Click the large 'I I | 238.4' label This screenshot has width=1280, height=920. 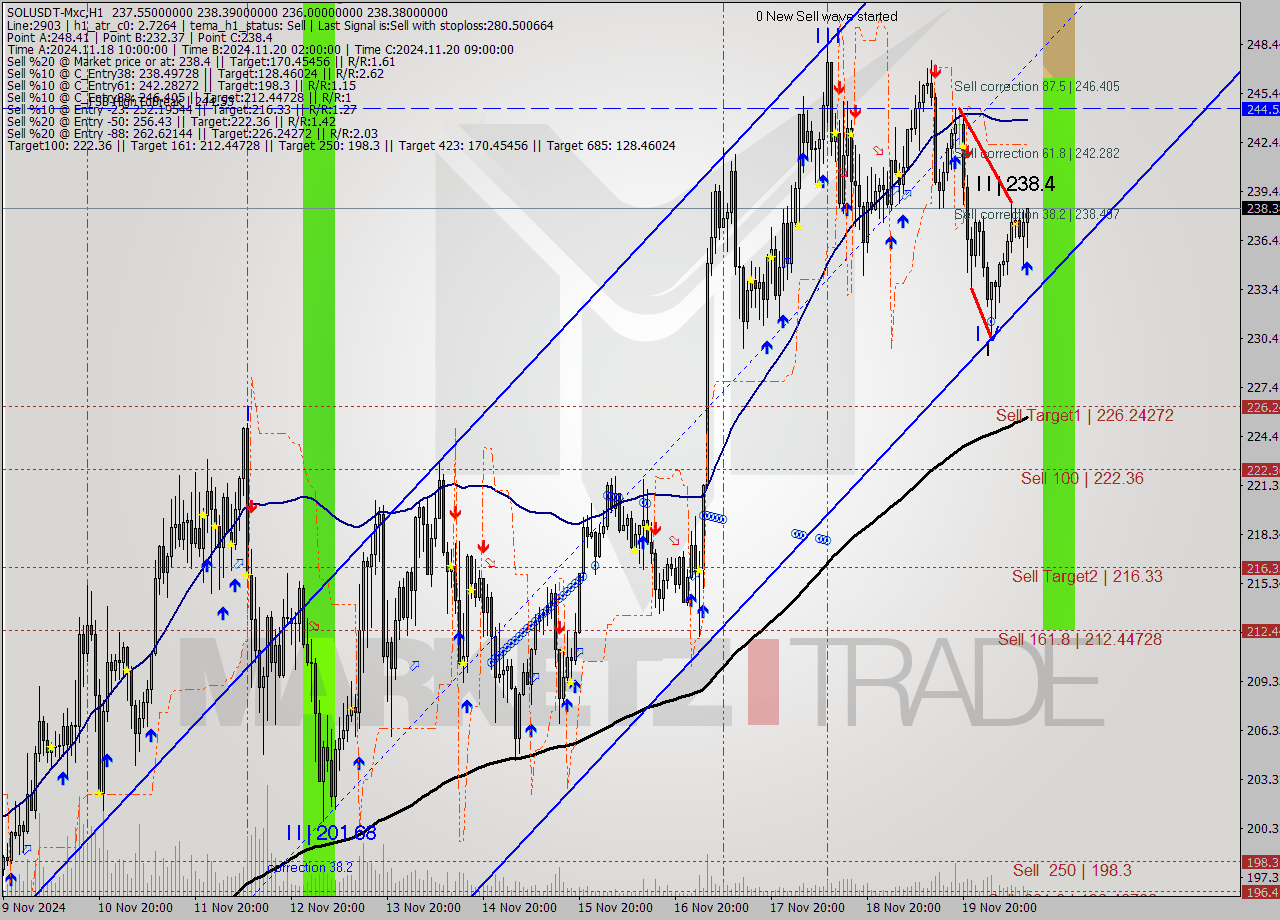1015,184
